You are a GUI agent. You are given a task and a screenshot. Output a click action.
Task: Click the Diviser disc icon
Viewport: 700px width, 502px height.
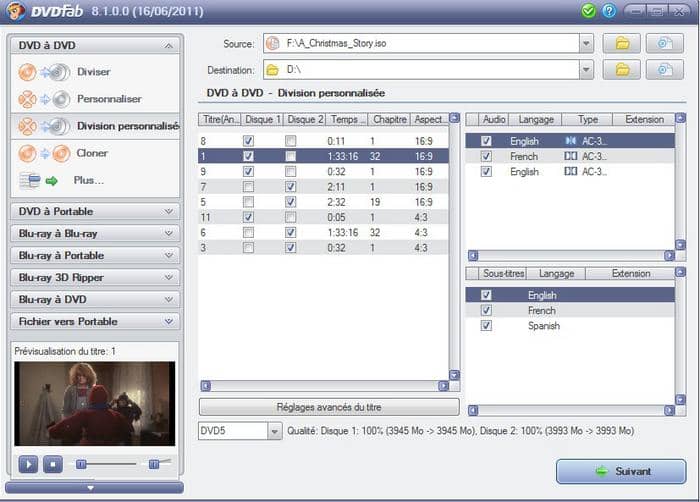[44, 72]
